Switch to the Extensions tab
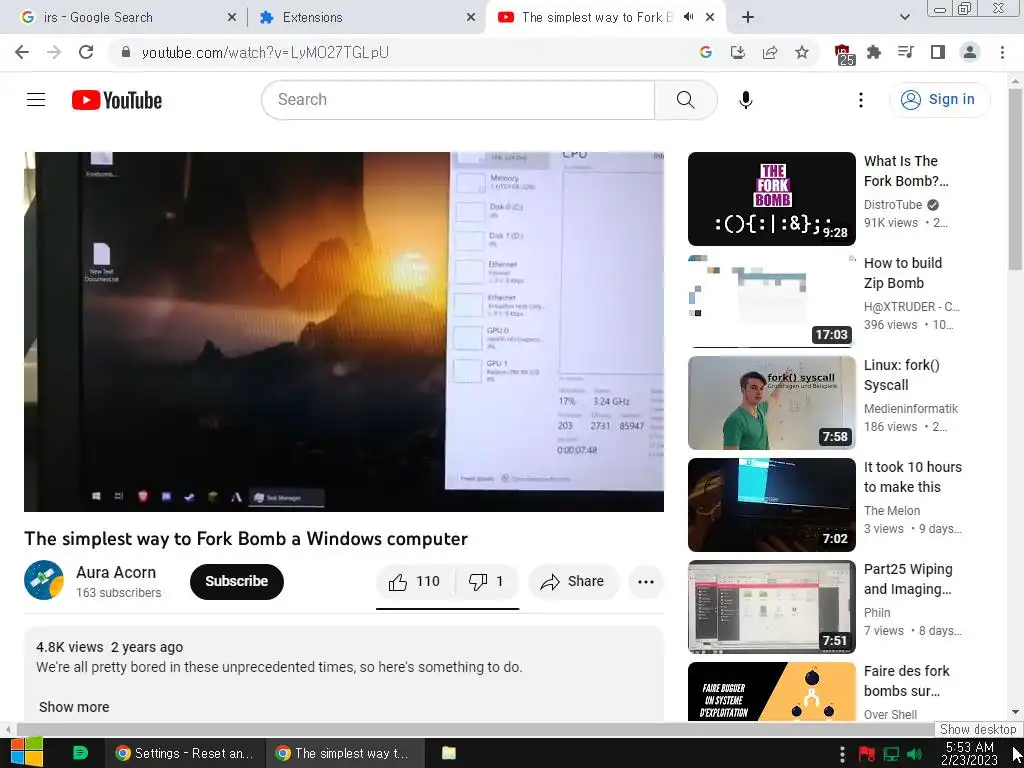The height and width of the screenshot is (768, 1024). point(366,18)
